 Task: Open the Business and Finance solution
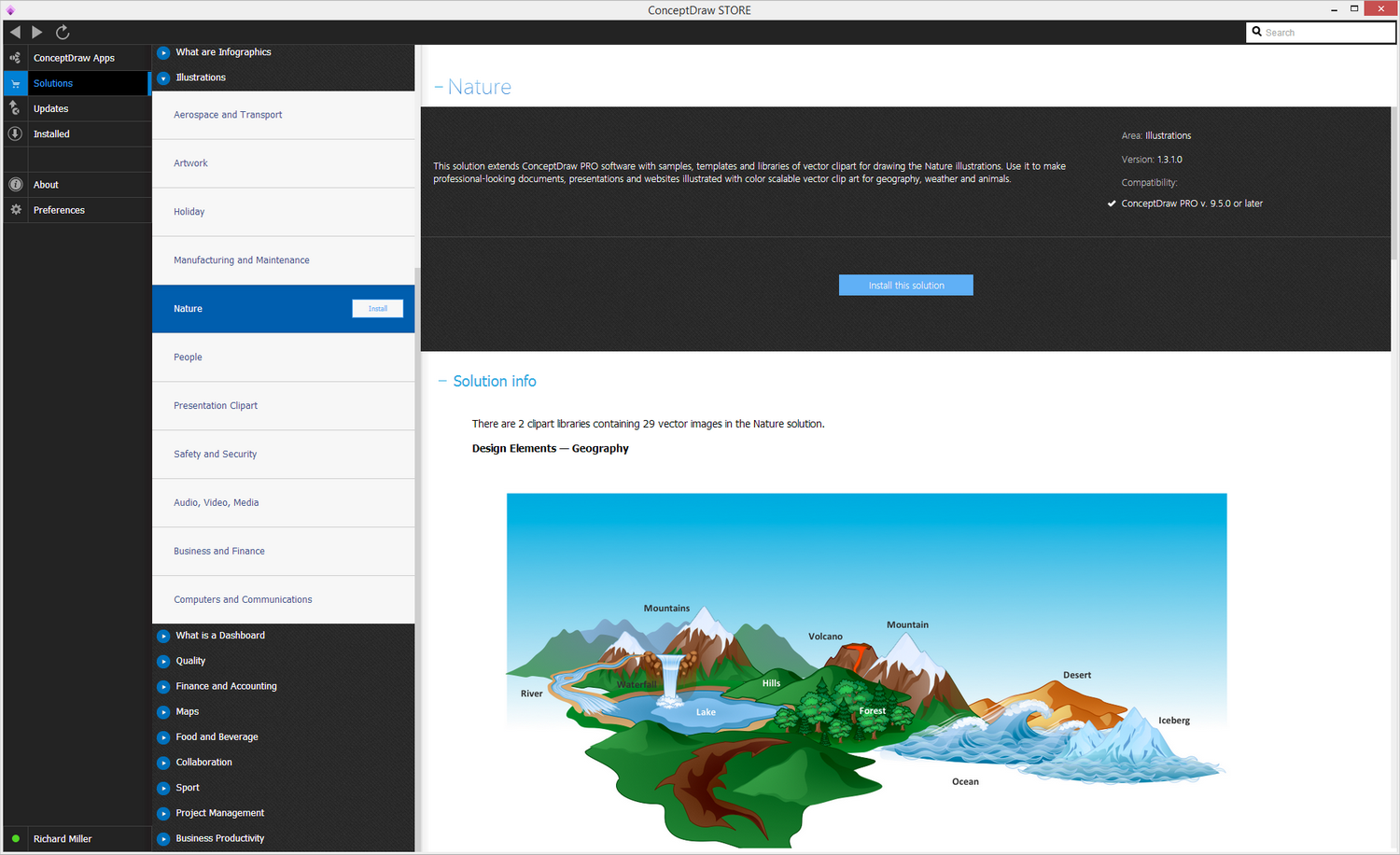click(x=283, y=552)
